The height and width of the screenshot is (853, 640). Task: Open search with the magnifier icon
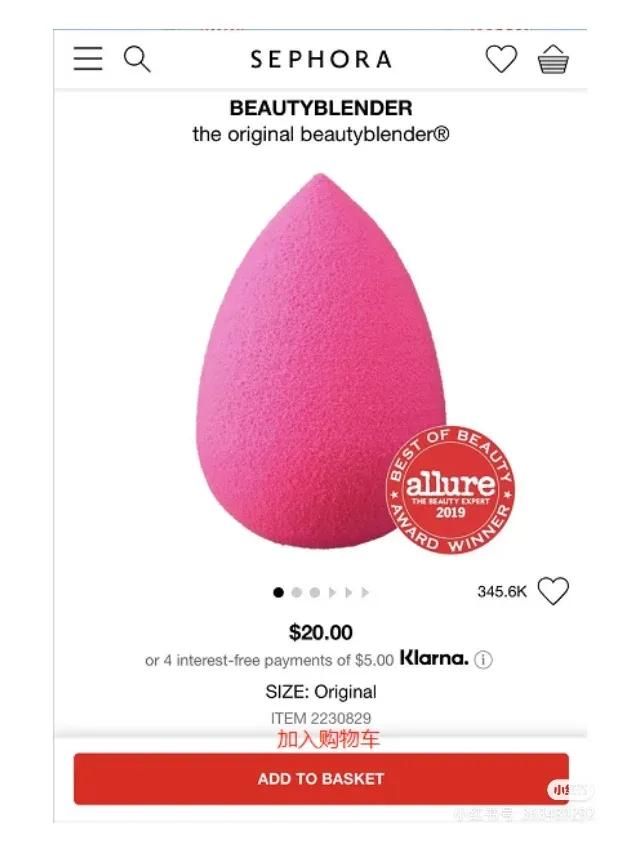tap(137, 59)
